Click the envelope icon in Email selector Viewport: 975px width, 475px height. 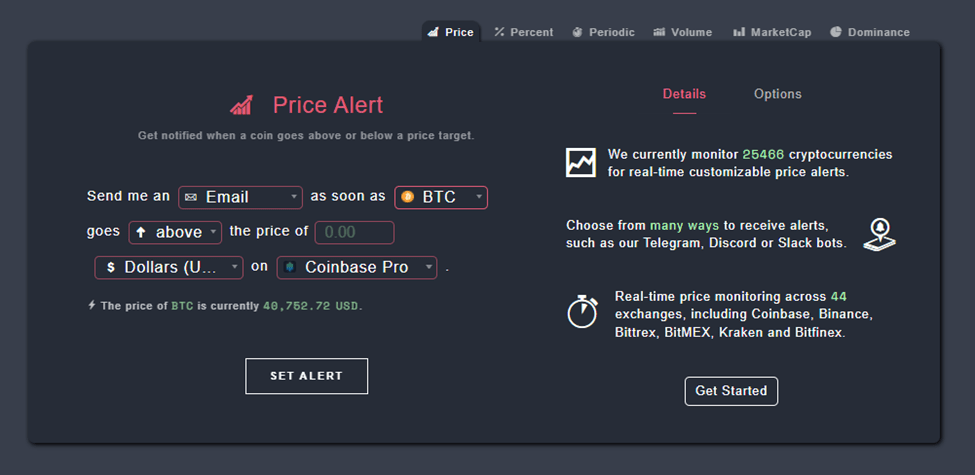click(x=191, y=198)
